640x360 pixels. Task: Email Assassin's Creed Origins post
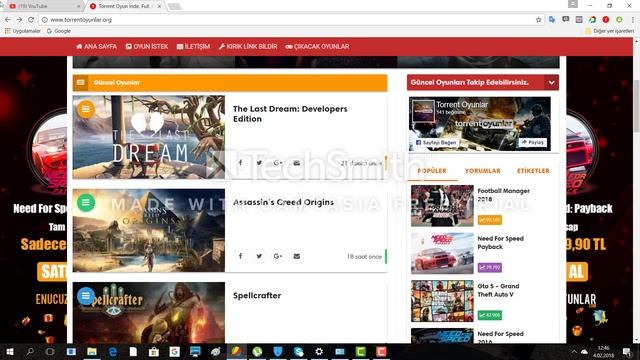(x=297, y=256)
